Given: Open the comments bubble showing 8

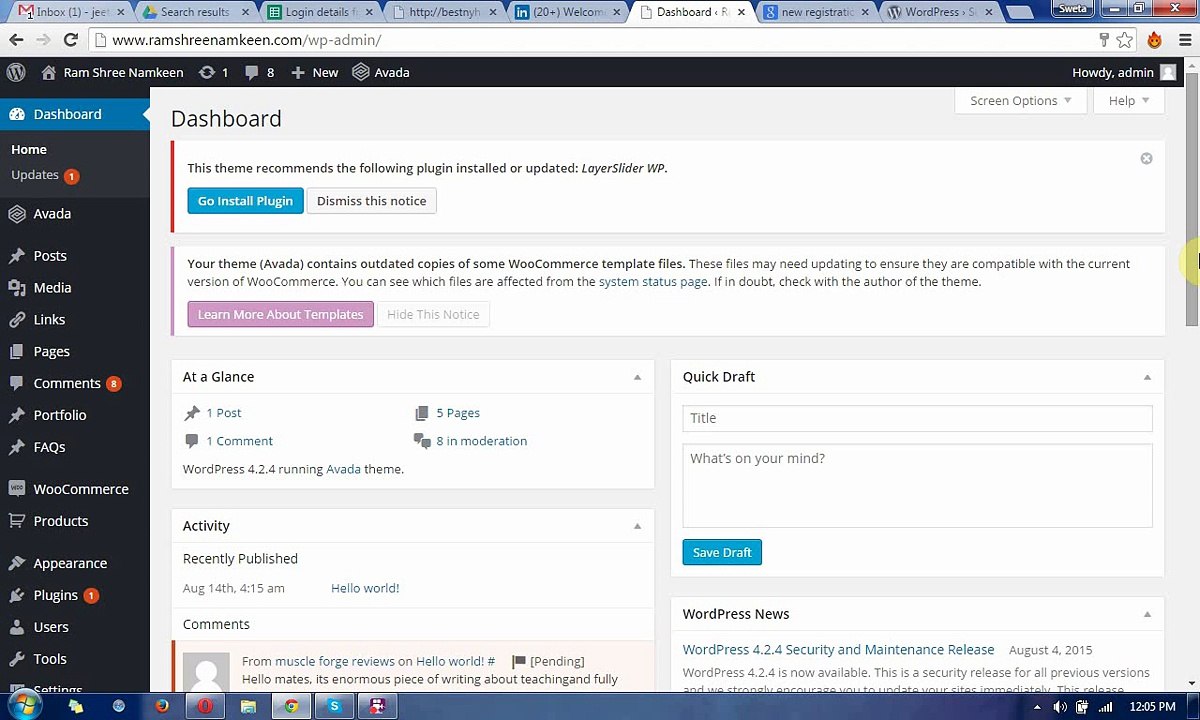Looking at the screenshot, I should point(259,72).
